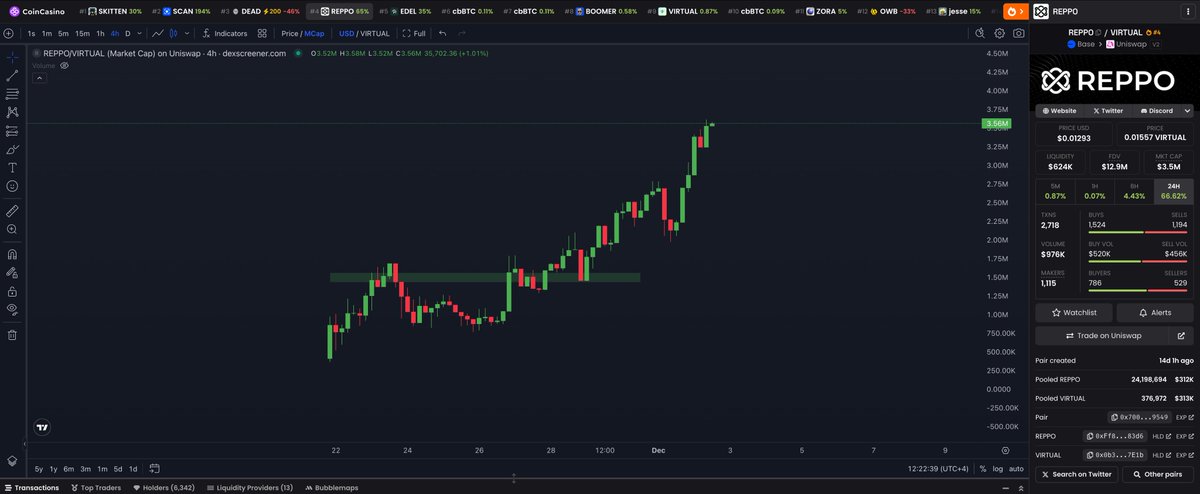
Task: Activate the zoom in tool
Action: coord(12,229)
